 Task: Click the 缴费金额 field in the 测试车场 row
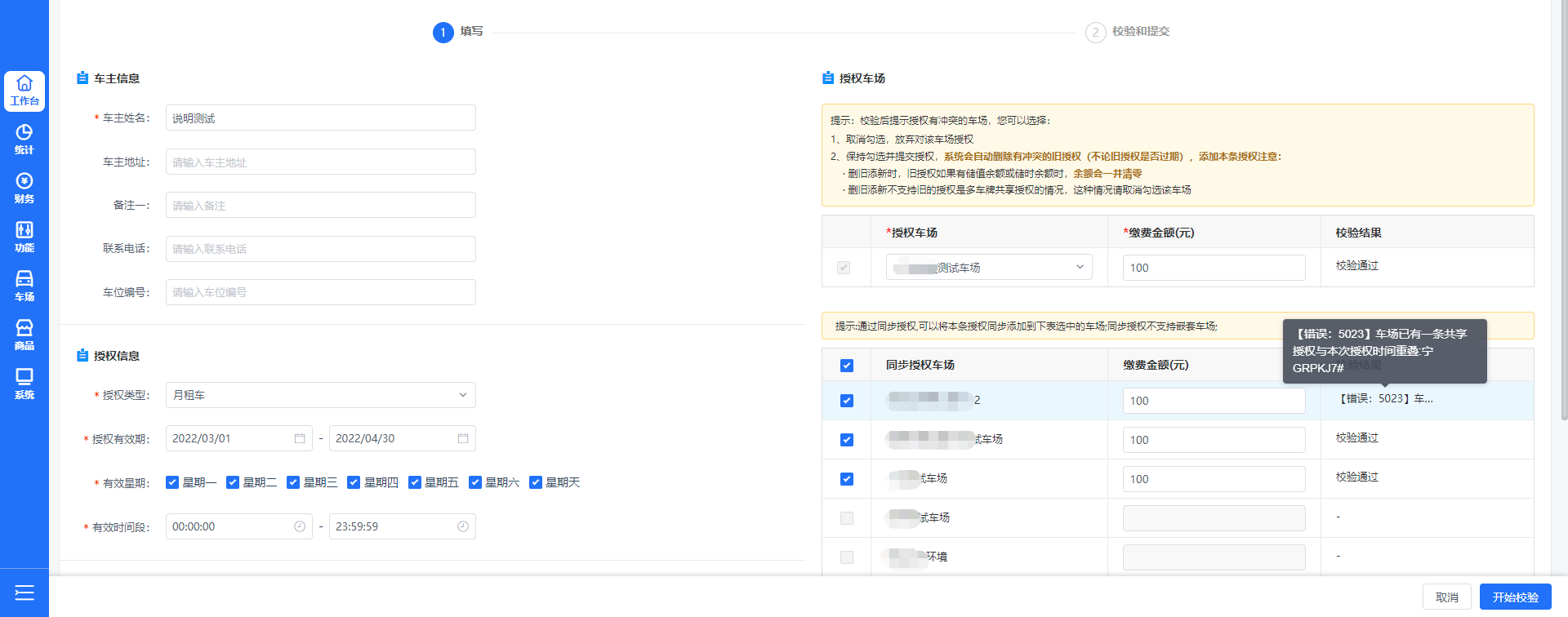pyautogui.click(x=1214, y=268)
